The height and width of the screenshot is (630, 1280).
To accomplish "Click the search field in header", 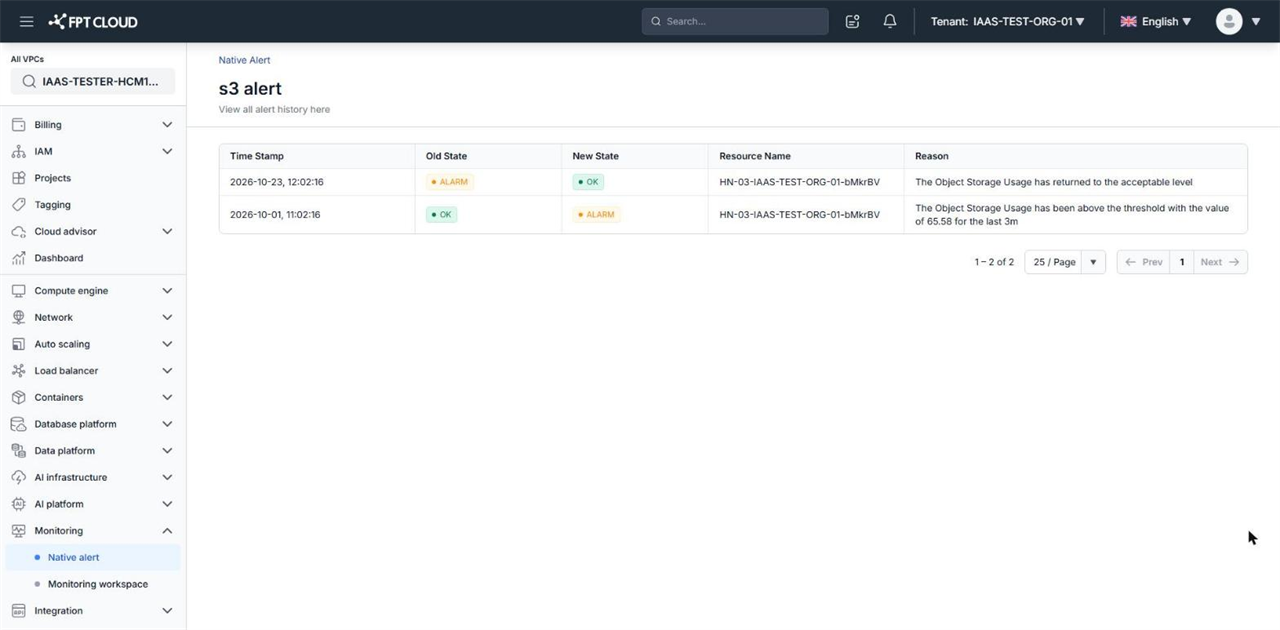I will pos(735,21).
